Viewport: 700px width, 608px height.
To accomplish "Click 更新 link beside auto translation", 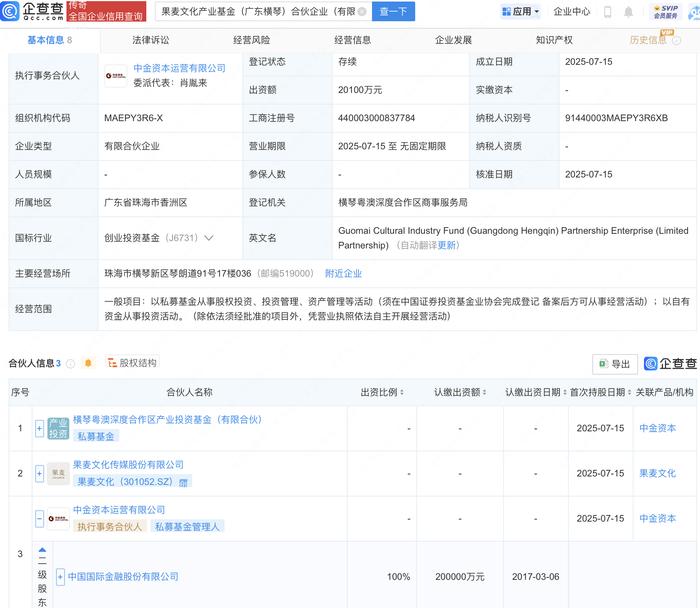I will (446, 246).
